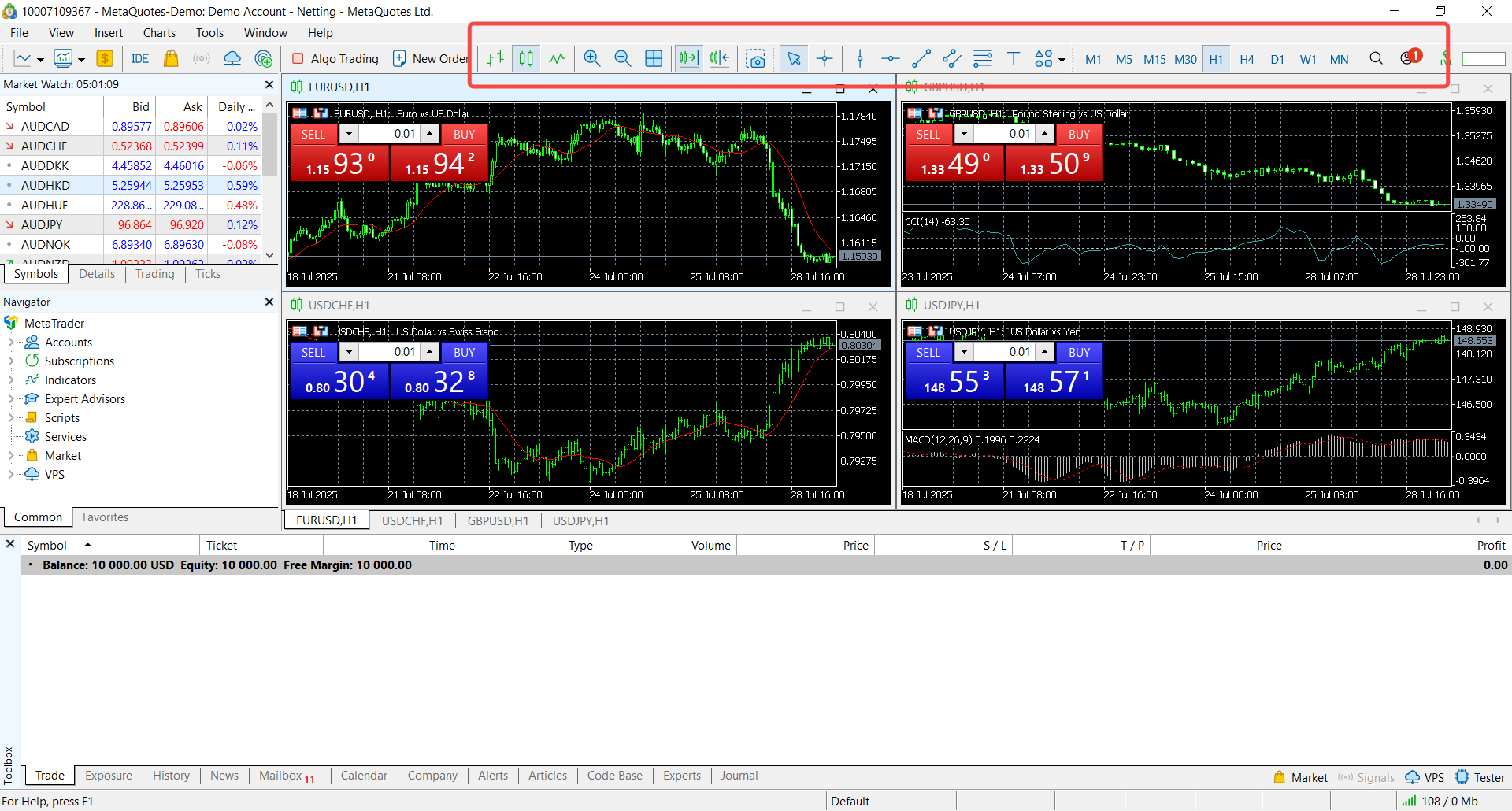1512x811 pixels.
Task: Open the objects shapes dropdown arrow
Action: (x=1062, y=60)
